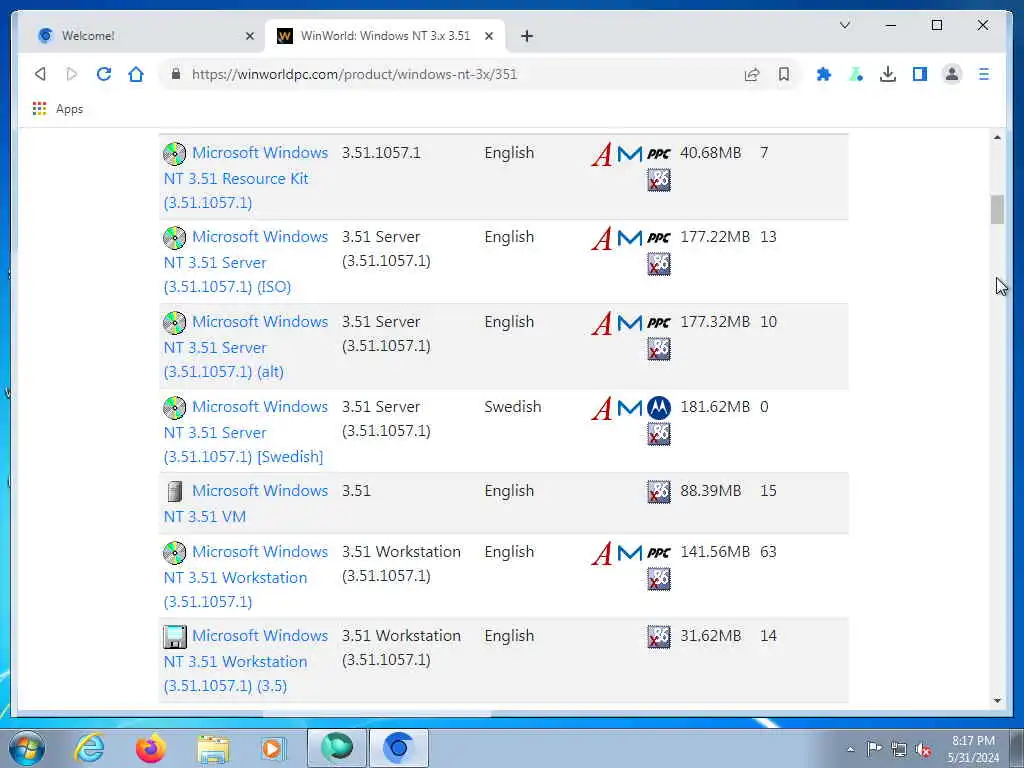The width and height of the screenshot is (1024, 768).
Task: Click the browser Back arrow
Action: 40,74
